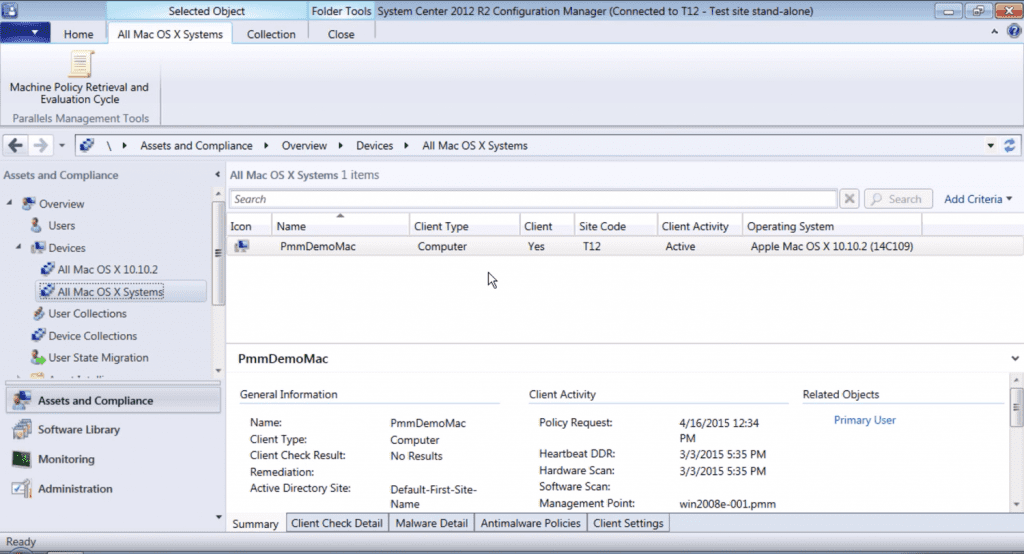Open the Malware Detail tab

click(432, 523)
